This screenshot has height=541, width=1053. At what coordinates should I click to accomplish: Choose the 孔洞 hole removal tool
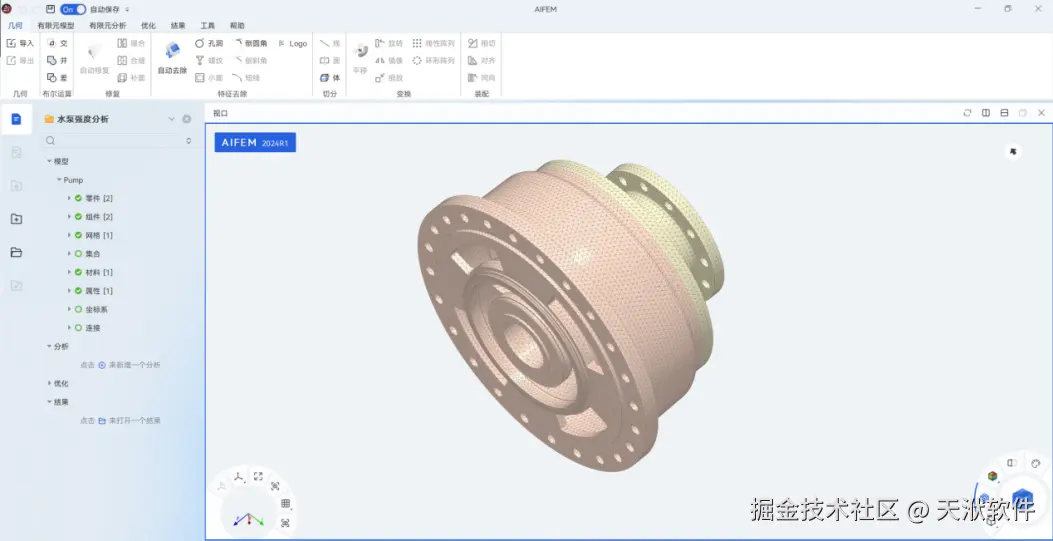(x=209, y=43)
